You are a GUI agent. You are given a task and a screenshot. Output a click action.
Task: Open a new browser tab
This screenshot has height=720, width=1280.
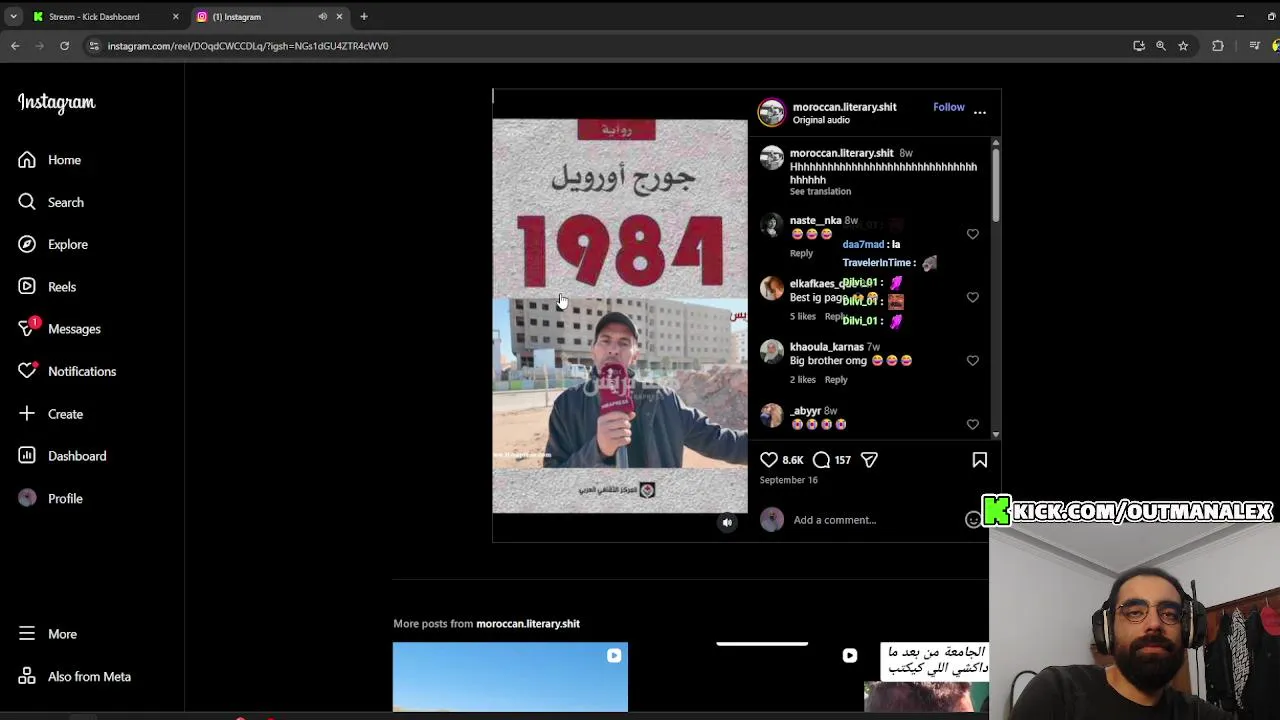click(364, 17)
